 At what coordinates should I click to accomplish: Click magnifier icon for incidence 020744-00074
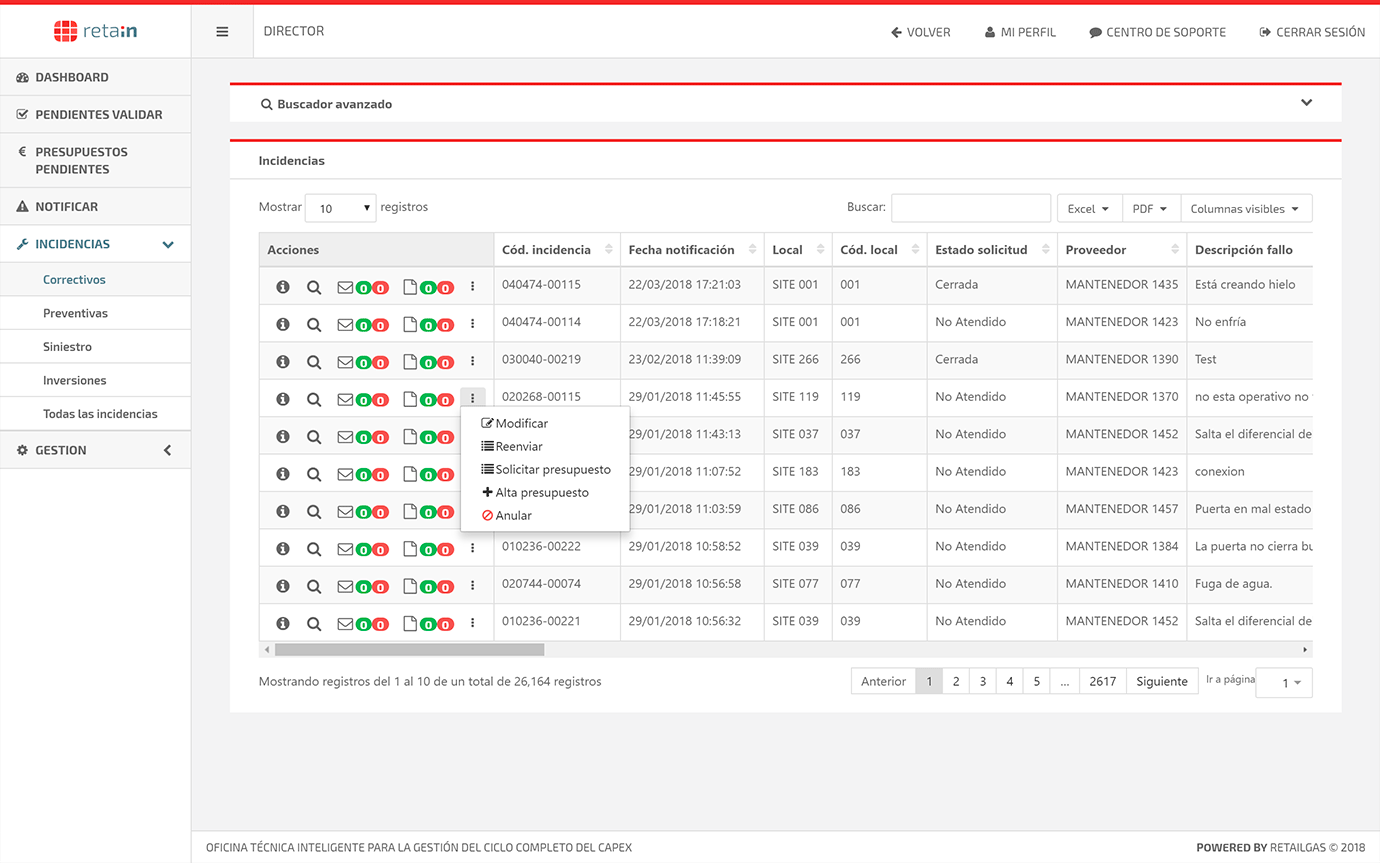point(314,587)
